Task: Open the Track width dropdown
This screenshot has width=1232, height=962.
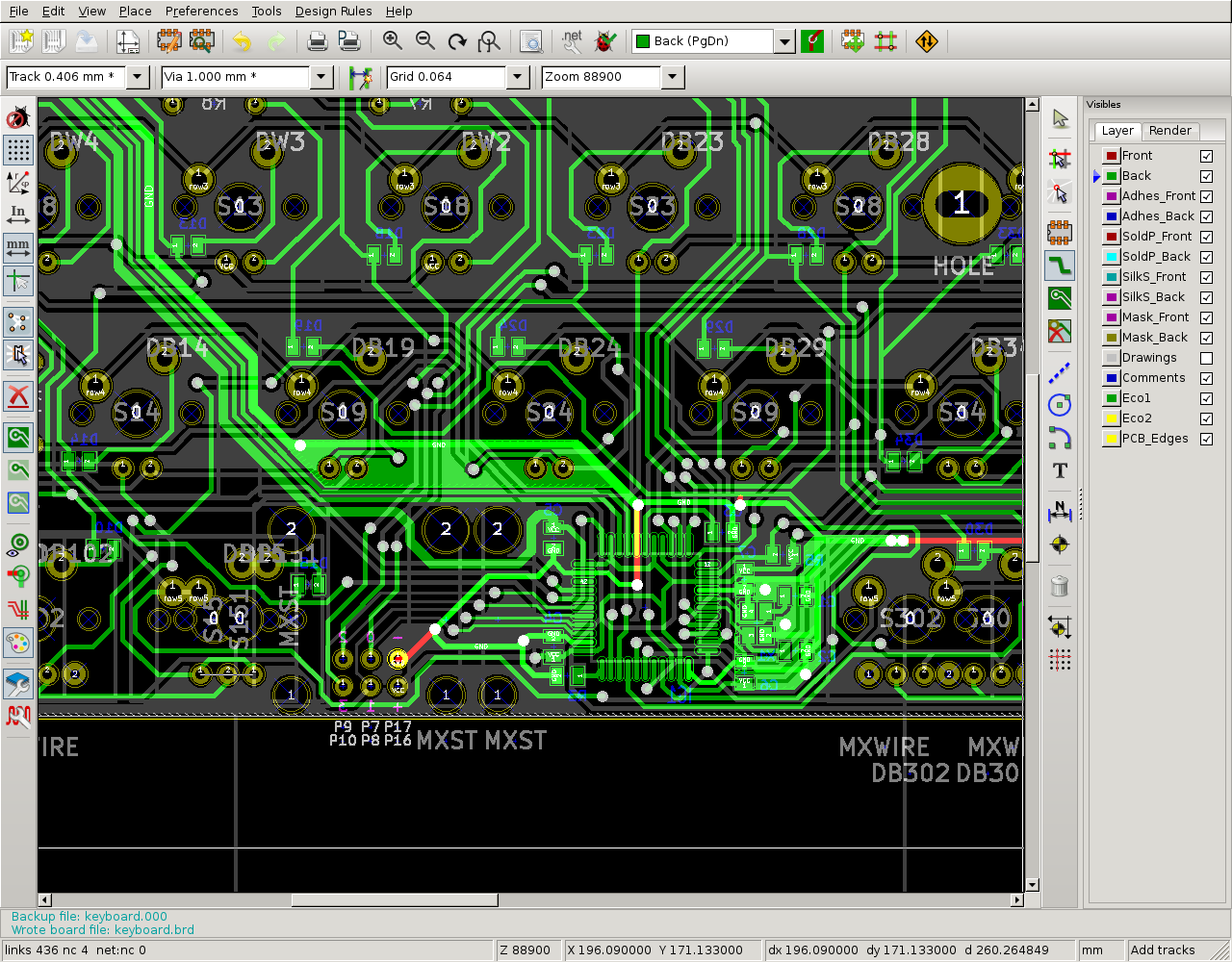Action: click(x=138, y=77)
